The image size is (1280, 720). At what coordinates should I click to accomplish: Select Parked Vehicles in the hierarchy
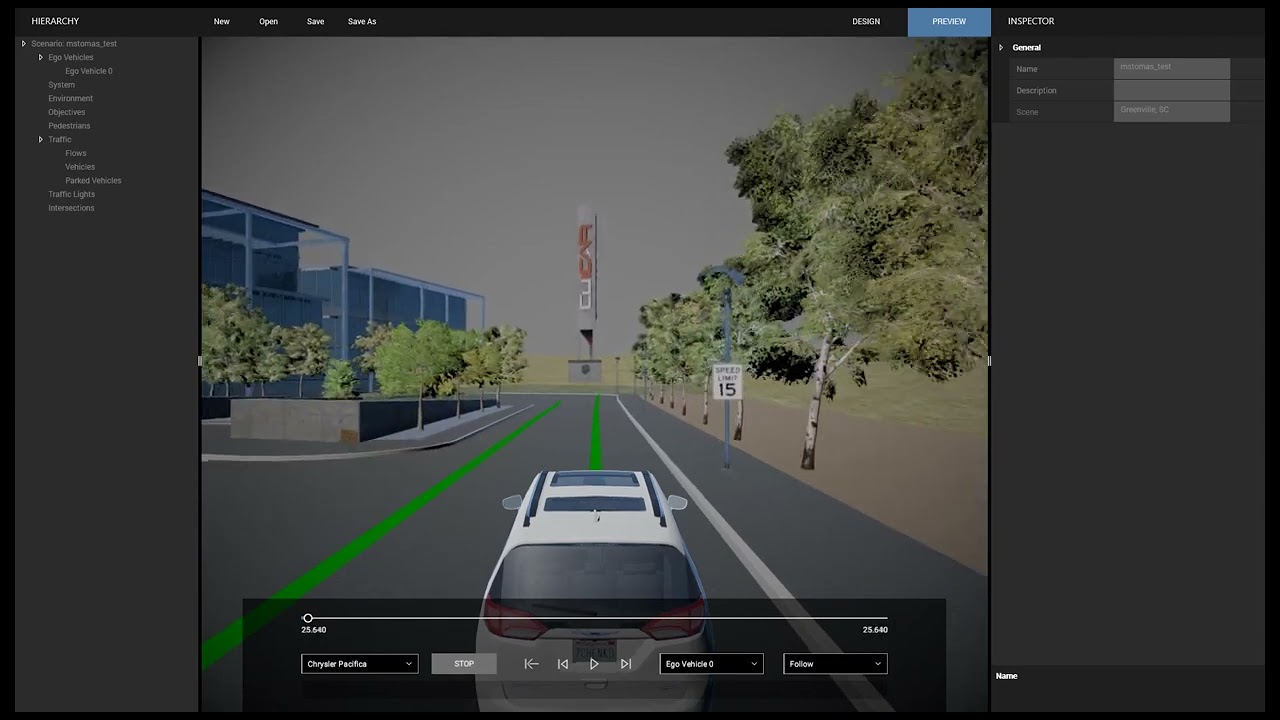(x=94, y=181)
